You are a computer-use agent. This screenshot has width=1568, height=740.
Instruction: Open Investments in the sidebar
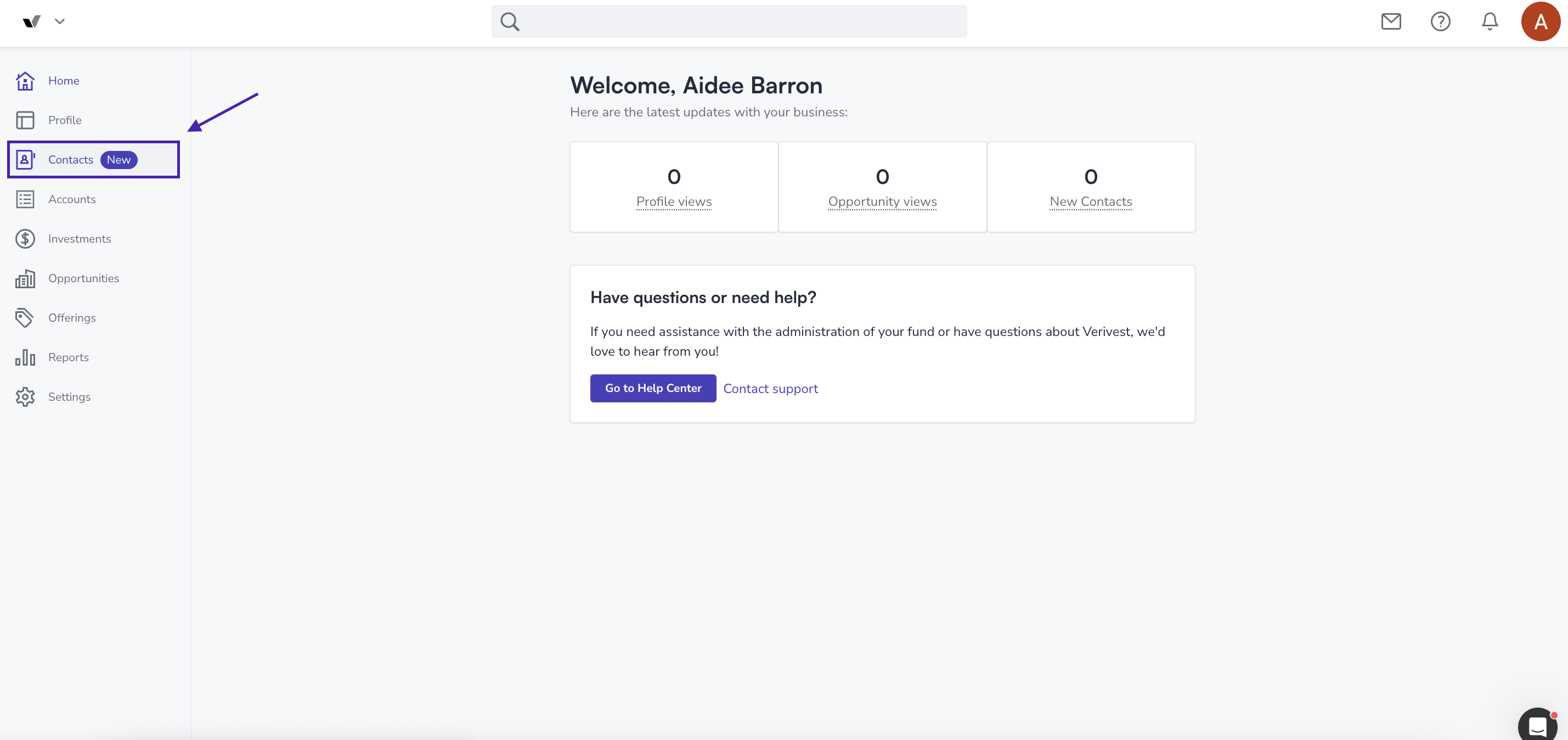tap(79, 239)
